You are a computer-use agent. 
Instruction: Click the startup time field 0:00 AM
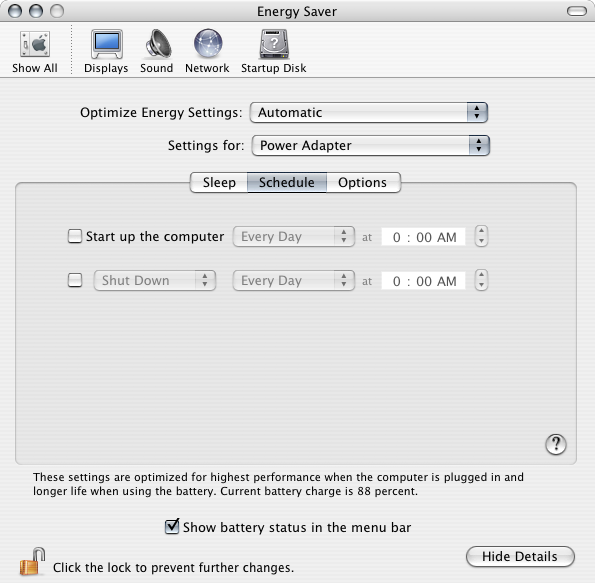tap(423, 237)
